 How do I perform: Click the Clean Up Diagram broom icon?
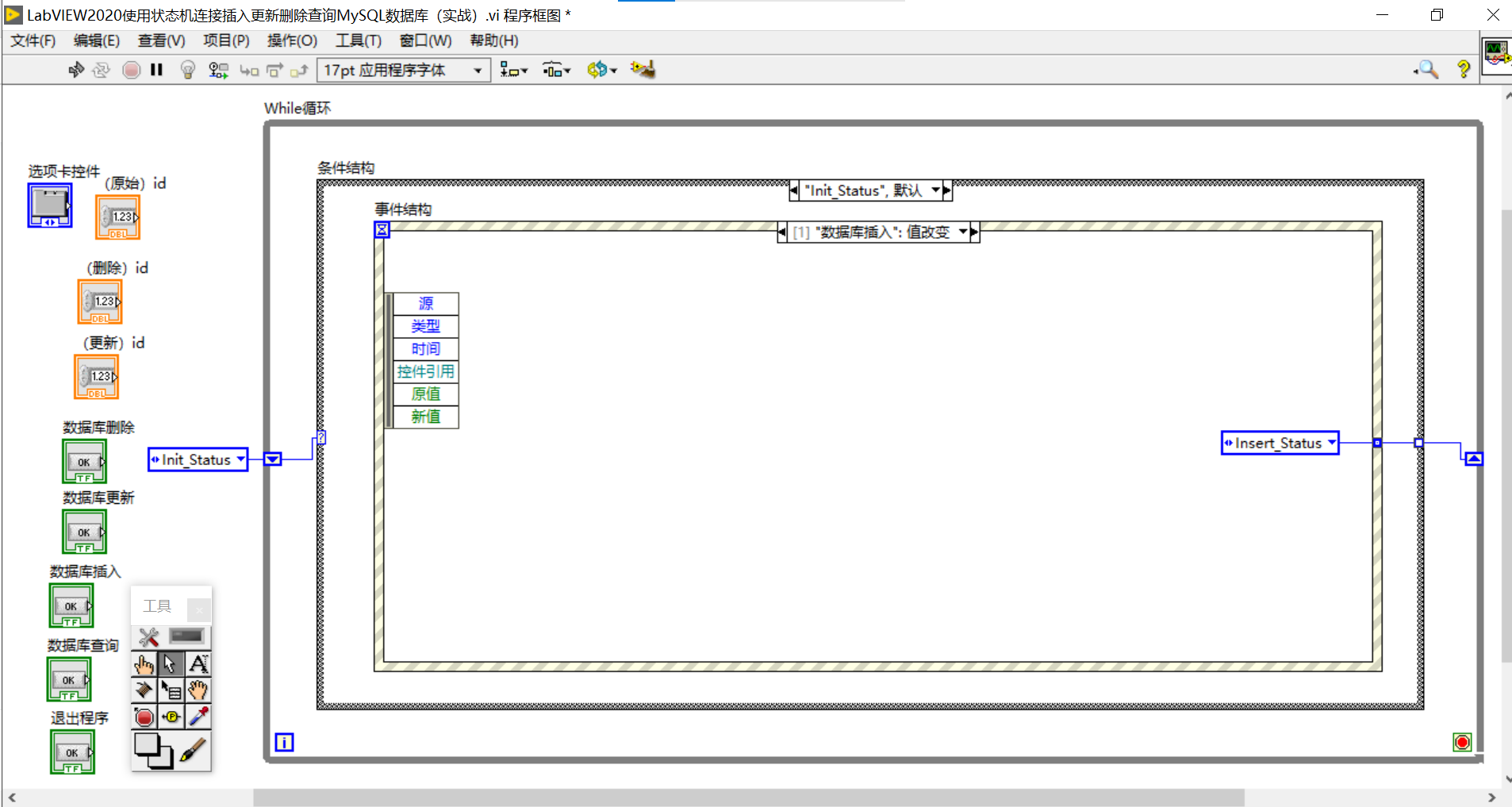click(x=643, y=70)
